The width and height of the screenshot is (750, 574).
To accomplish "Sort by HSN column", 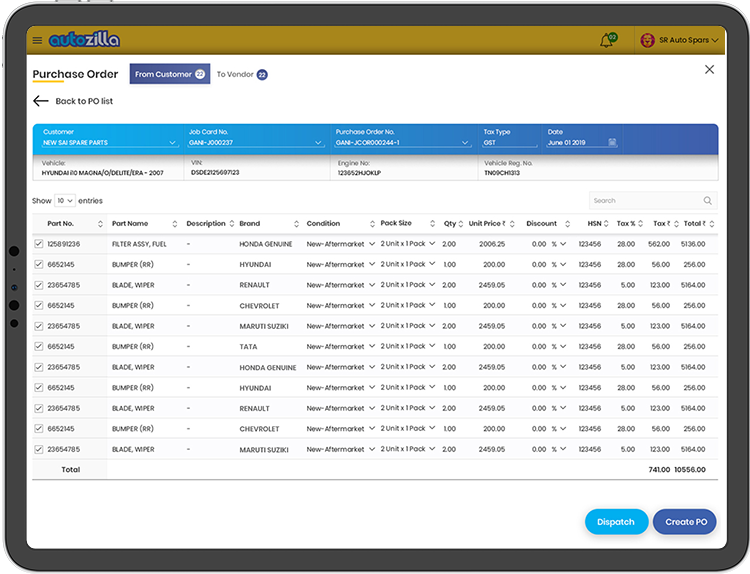I will [x=606, y=223].
